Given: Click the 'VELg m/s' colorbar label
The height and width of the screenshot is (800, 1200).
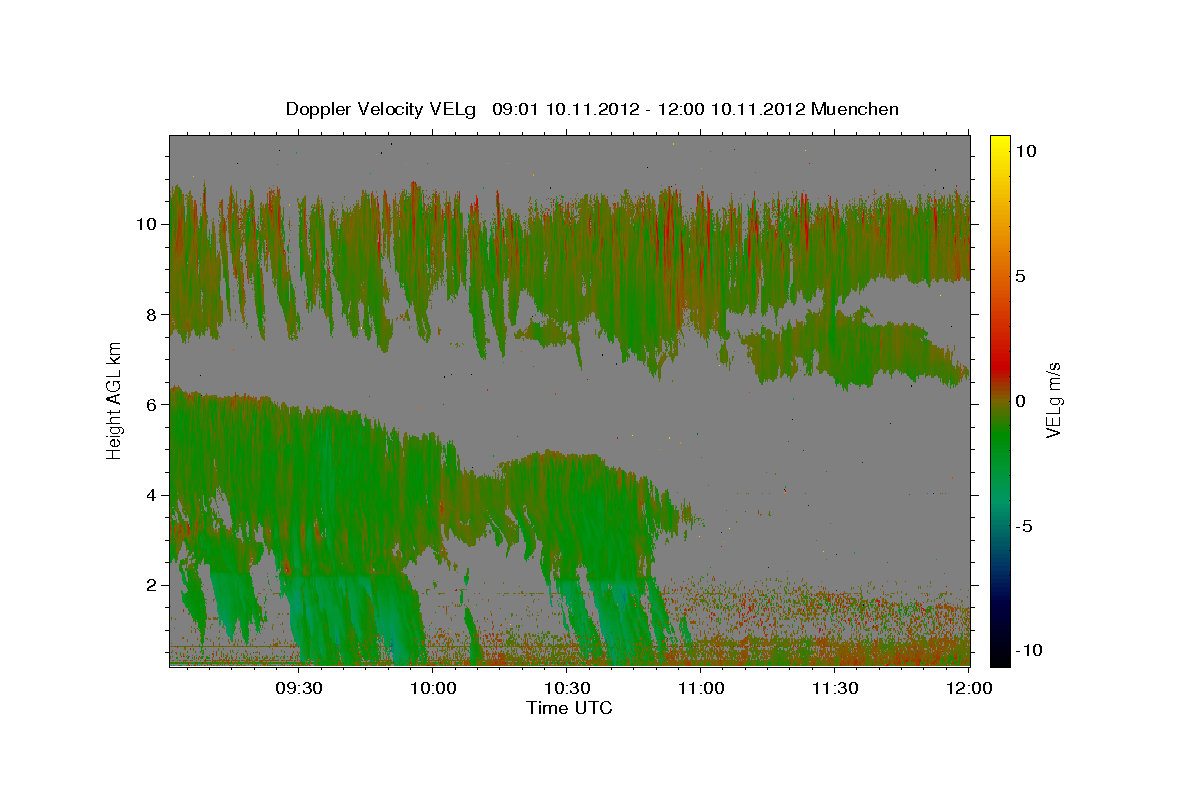Looking at the screenshot, I should pyautogui.click(x=1053, y=400).
